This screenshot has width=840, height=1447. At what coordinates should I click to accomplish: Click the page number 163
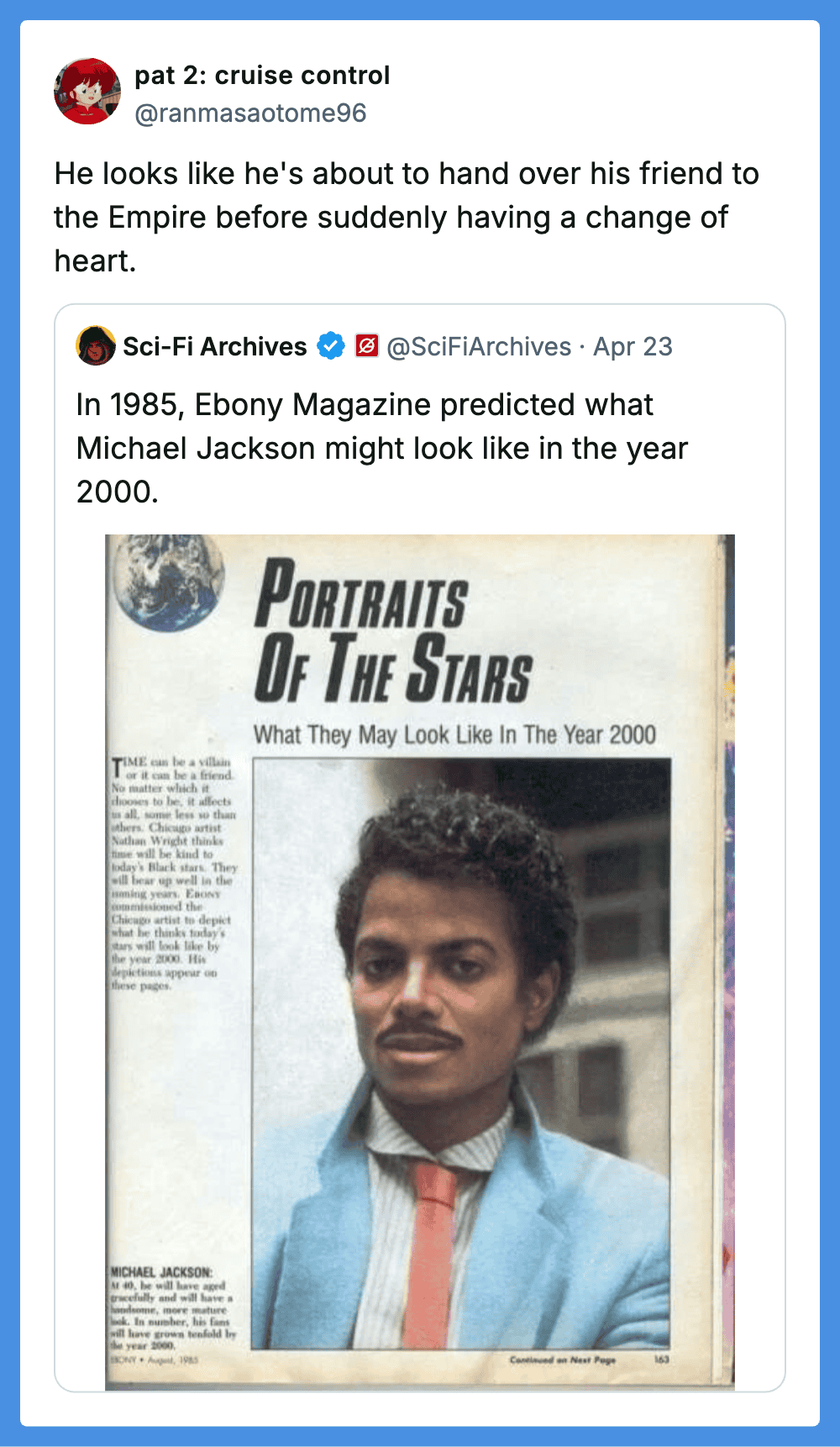click(662, 1359)
